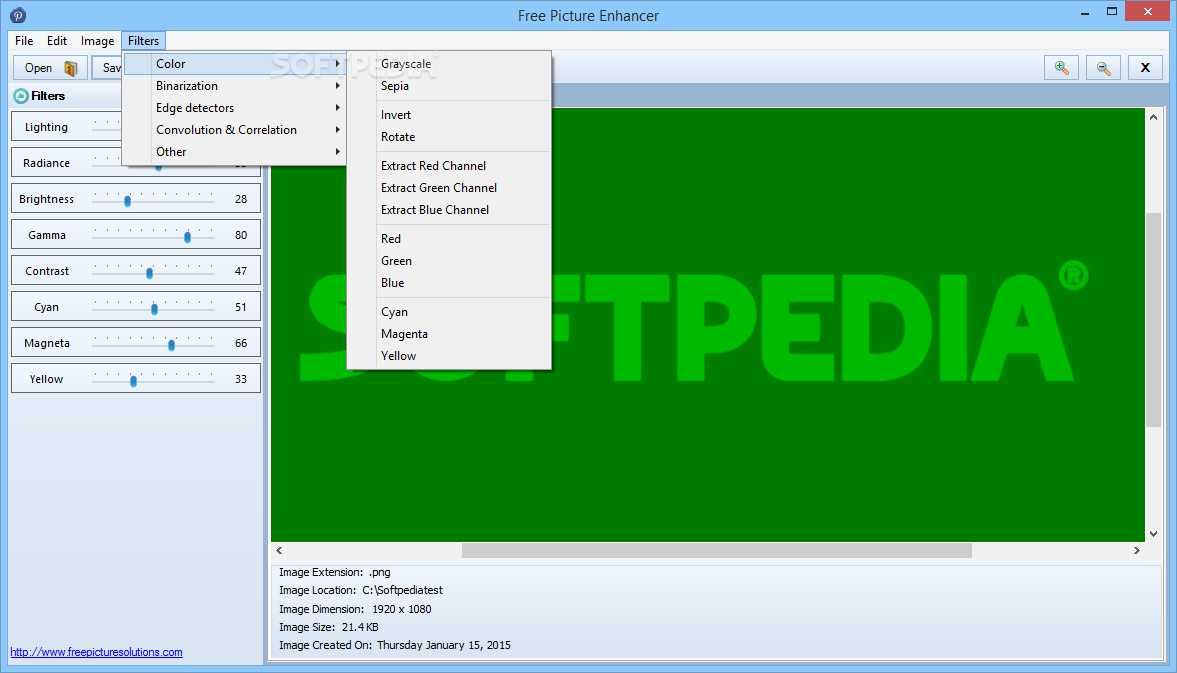The image size is (1177, 673).
Task: Open the File menu
Action: point(24,41)
